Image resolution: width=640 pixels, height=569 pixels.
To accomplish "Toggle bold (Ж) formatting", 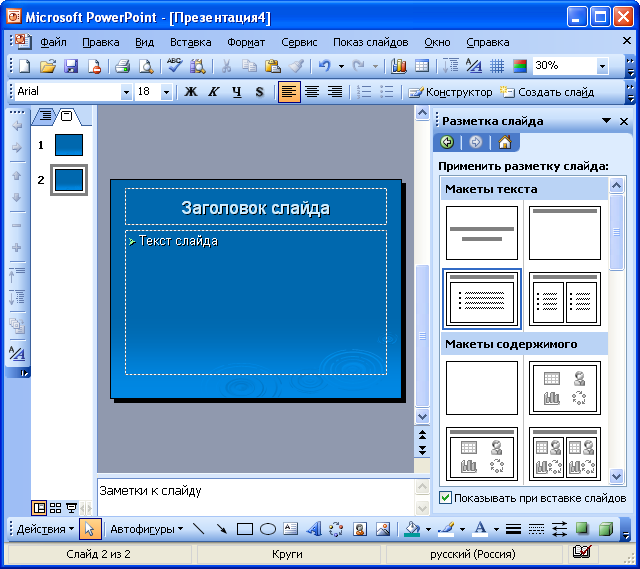I will [x=191, y=91].
